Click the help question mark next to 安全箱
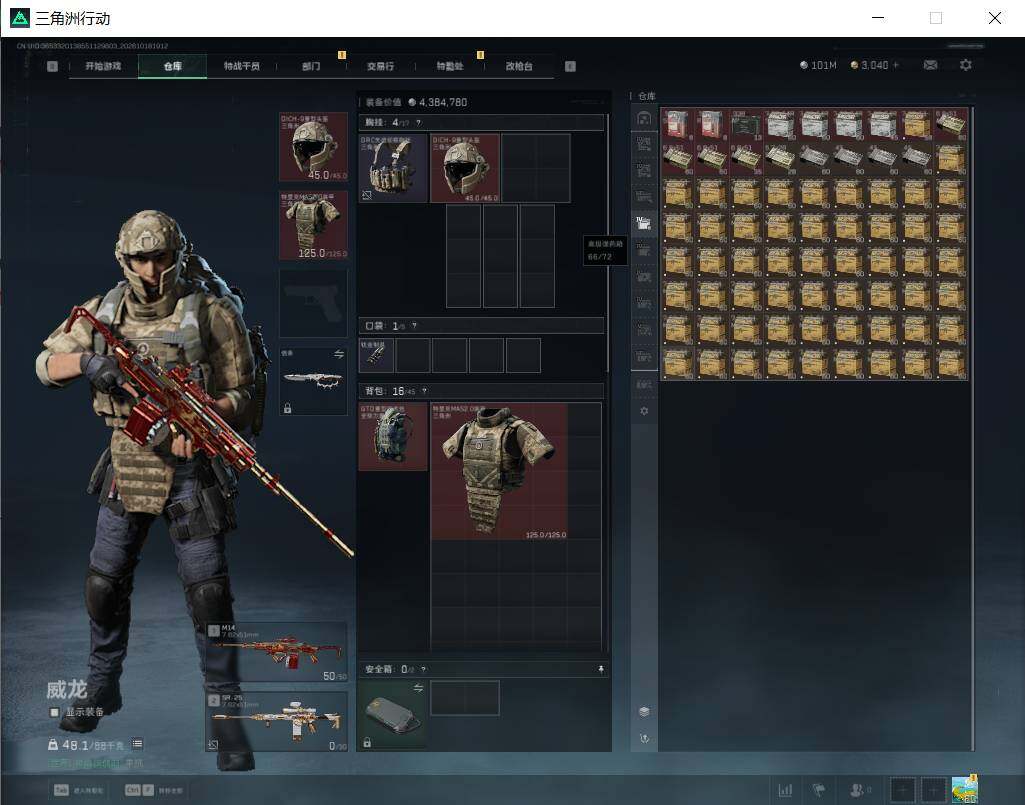Image resolution: width=1025 pixels, height=805 pixels. [424, 669]
